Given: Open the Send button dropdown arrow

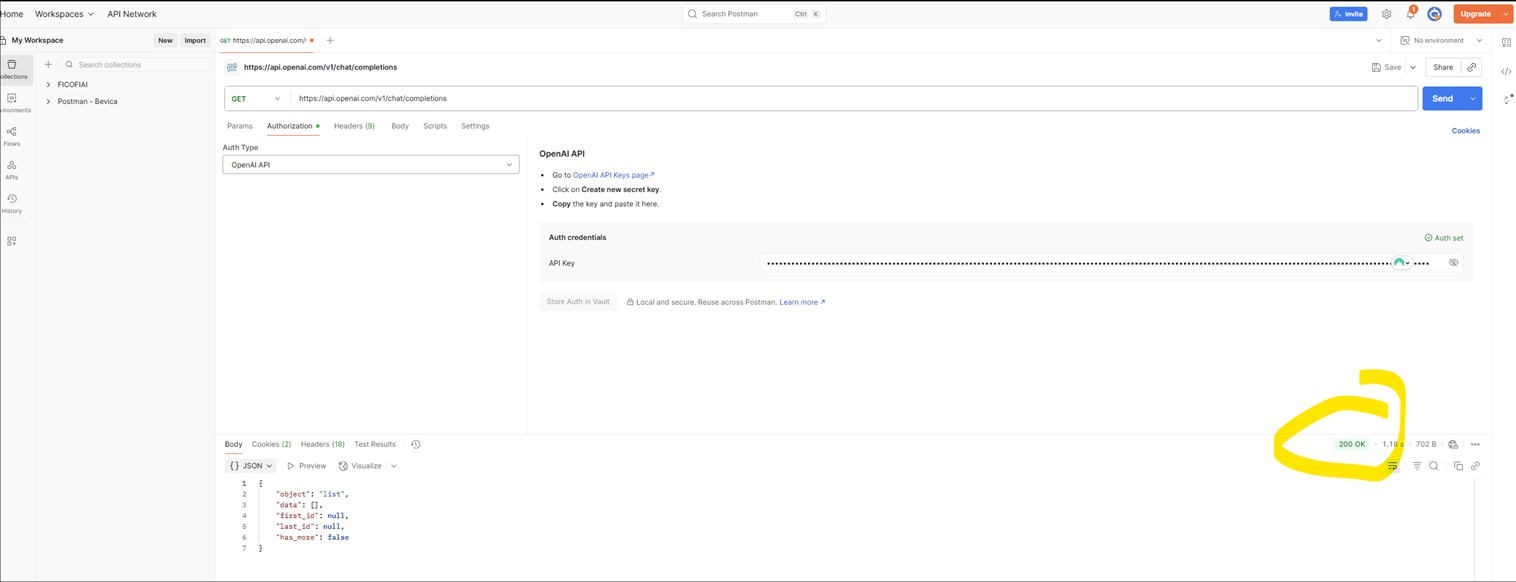Looking at the screenshot, I should [1471, 98].
